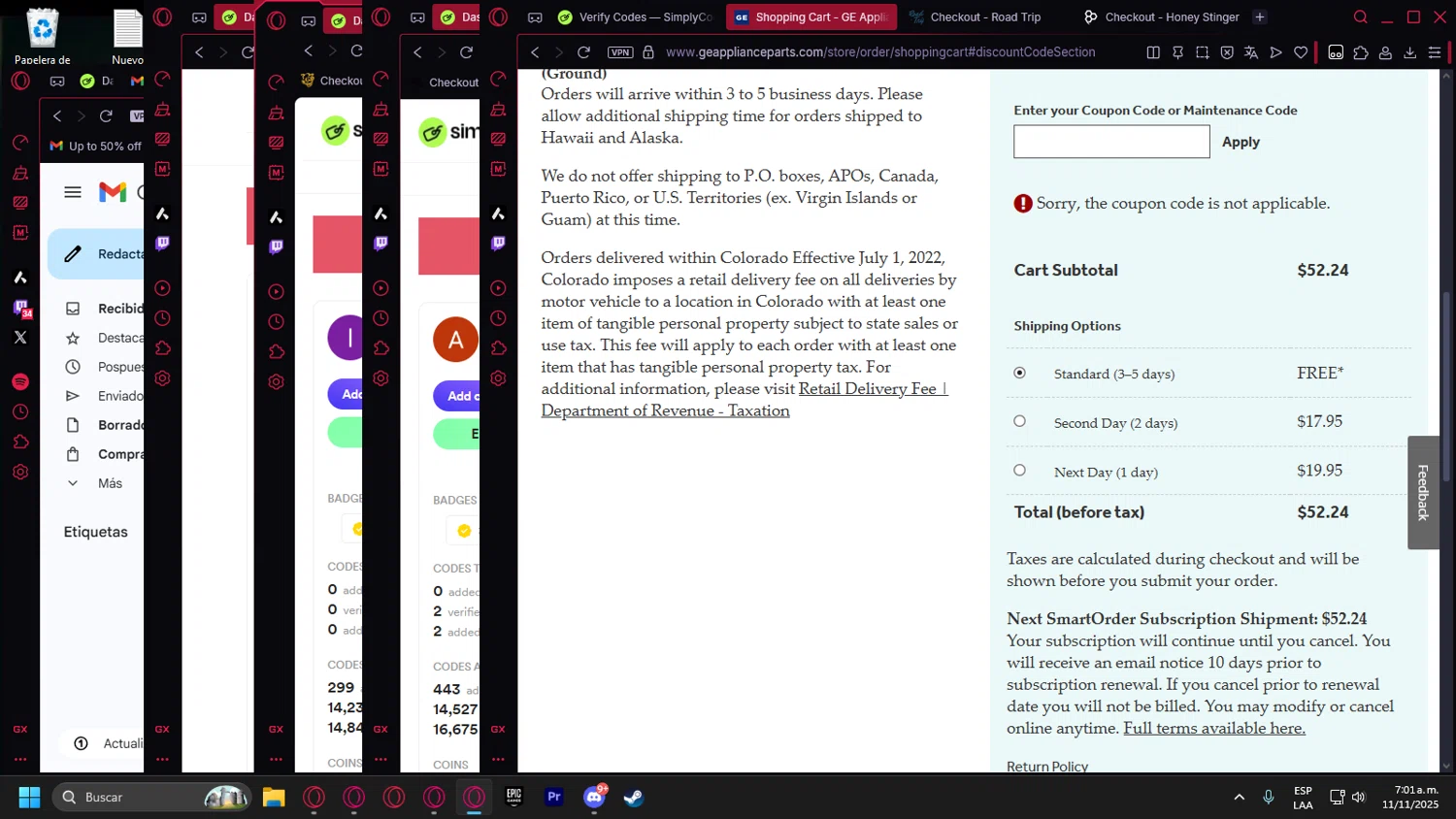Open Adobe Premiere Pro from the taskbar
The height and width of the screenshot is (819, 1456).
554,797
